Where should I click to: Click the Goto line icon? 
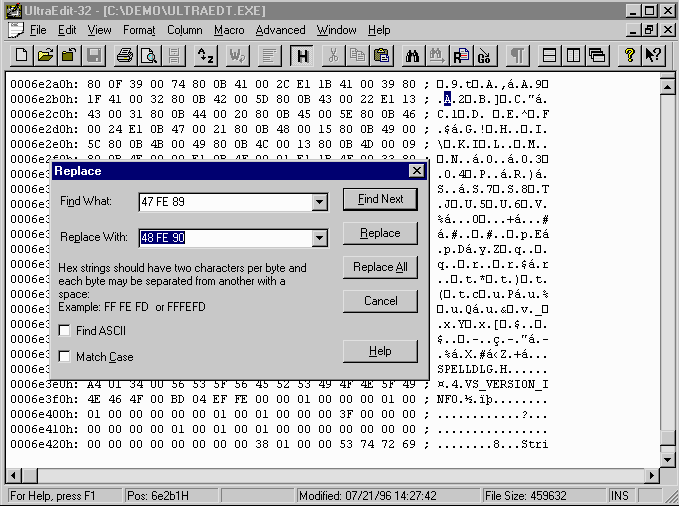point(485,55)
